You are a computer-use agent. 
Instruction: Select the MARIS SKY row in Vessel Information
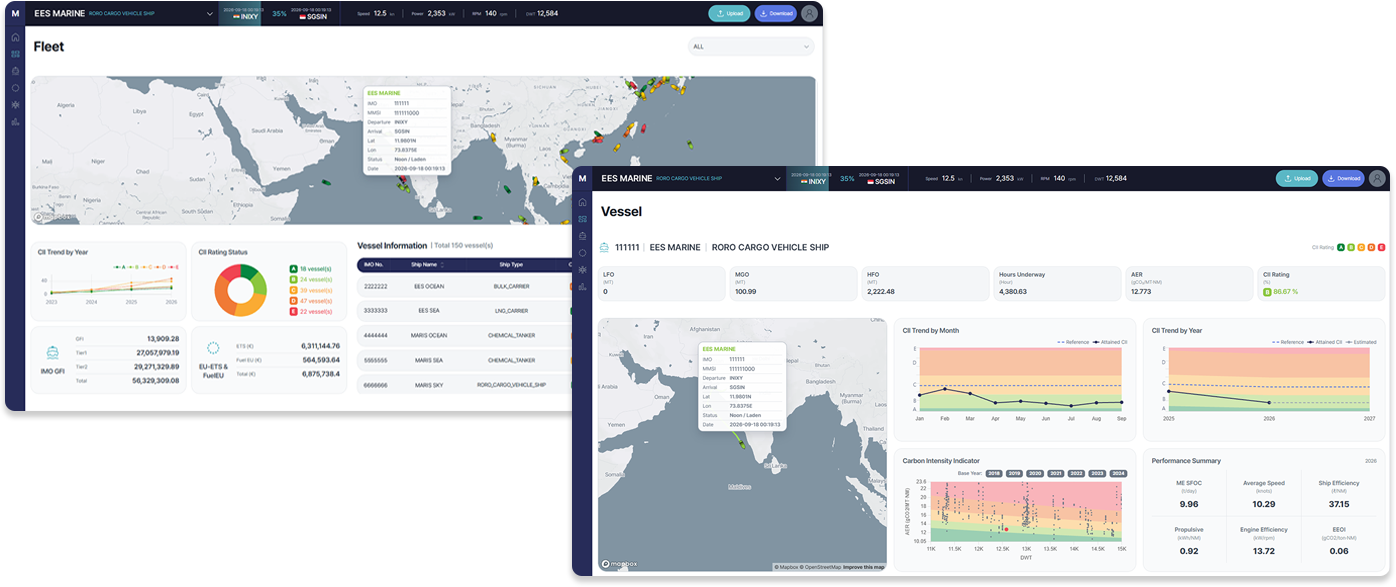[465, 384]
